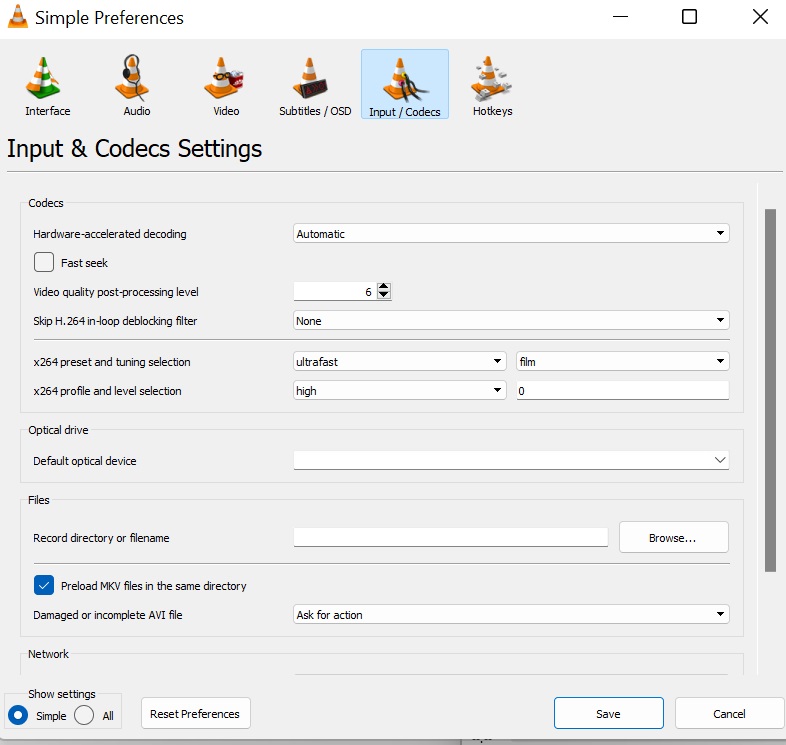The width and height of the screenshot is (786, 745).
Task: Close the Simple Preferences window
Action: [760, 17]
